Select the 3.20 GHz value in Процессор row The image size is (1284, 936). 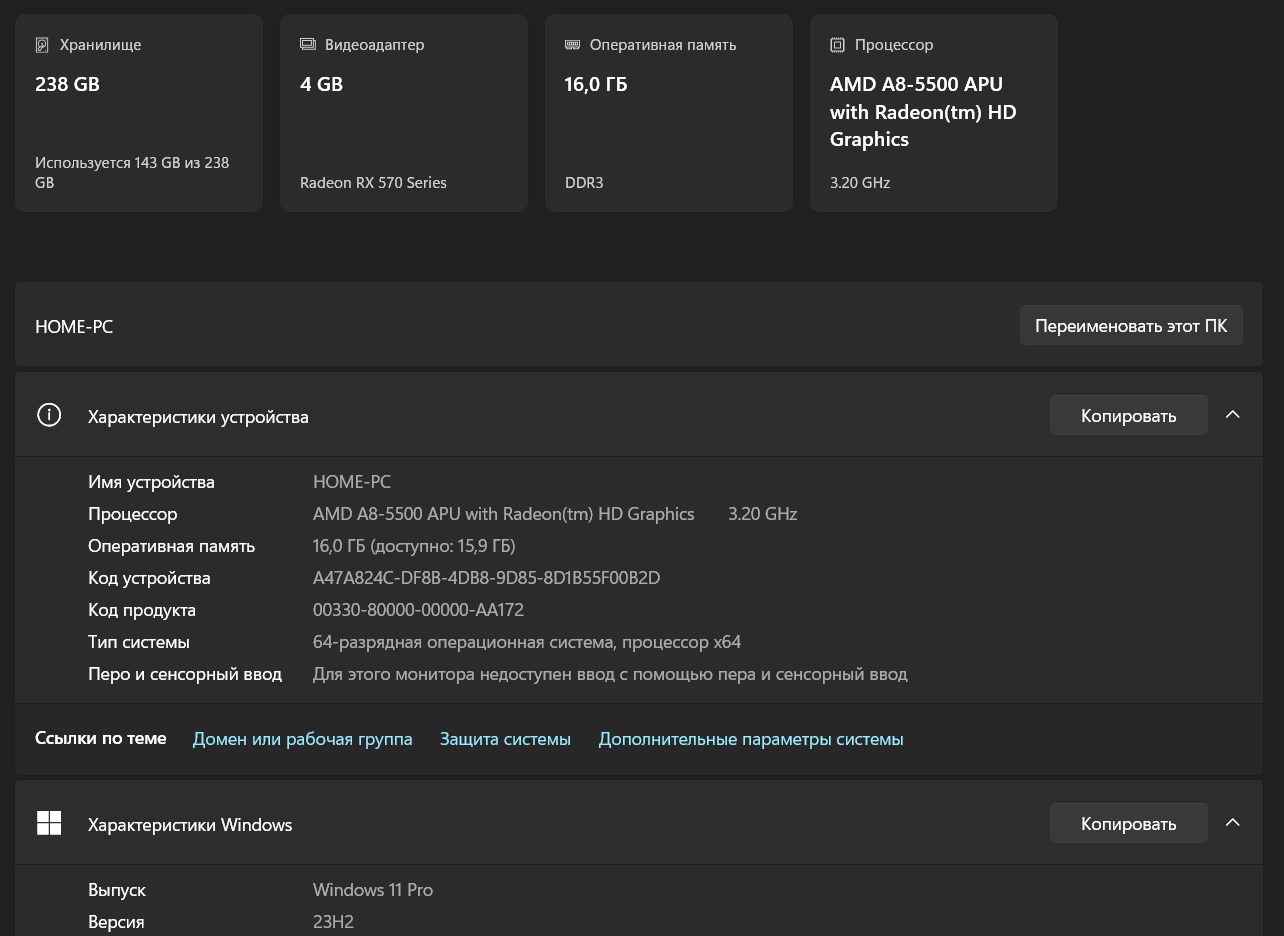click(x=763, y=514)
